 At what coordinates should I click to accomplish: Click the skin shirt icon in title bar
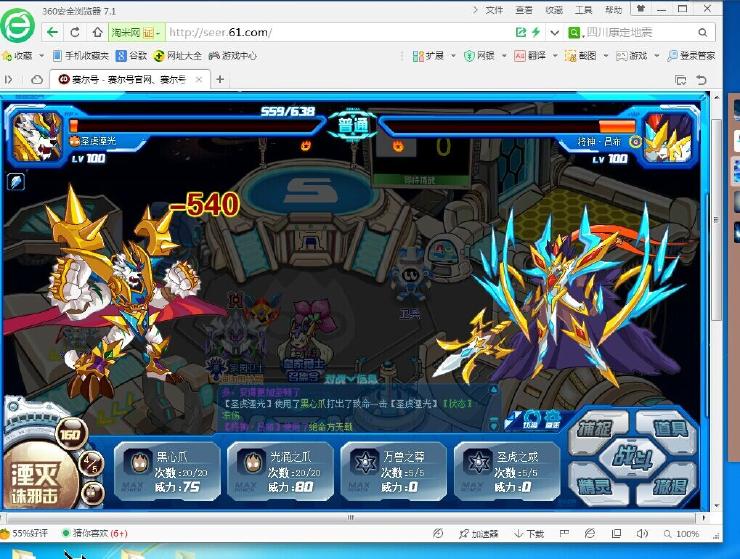(640, 9)
